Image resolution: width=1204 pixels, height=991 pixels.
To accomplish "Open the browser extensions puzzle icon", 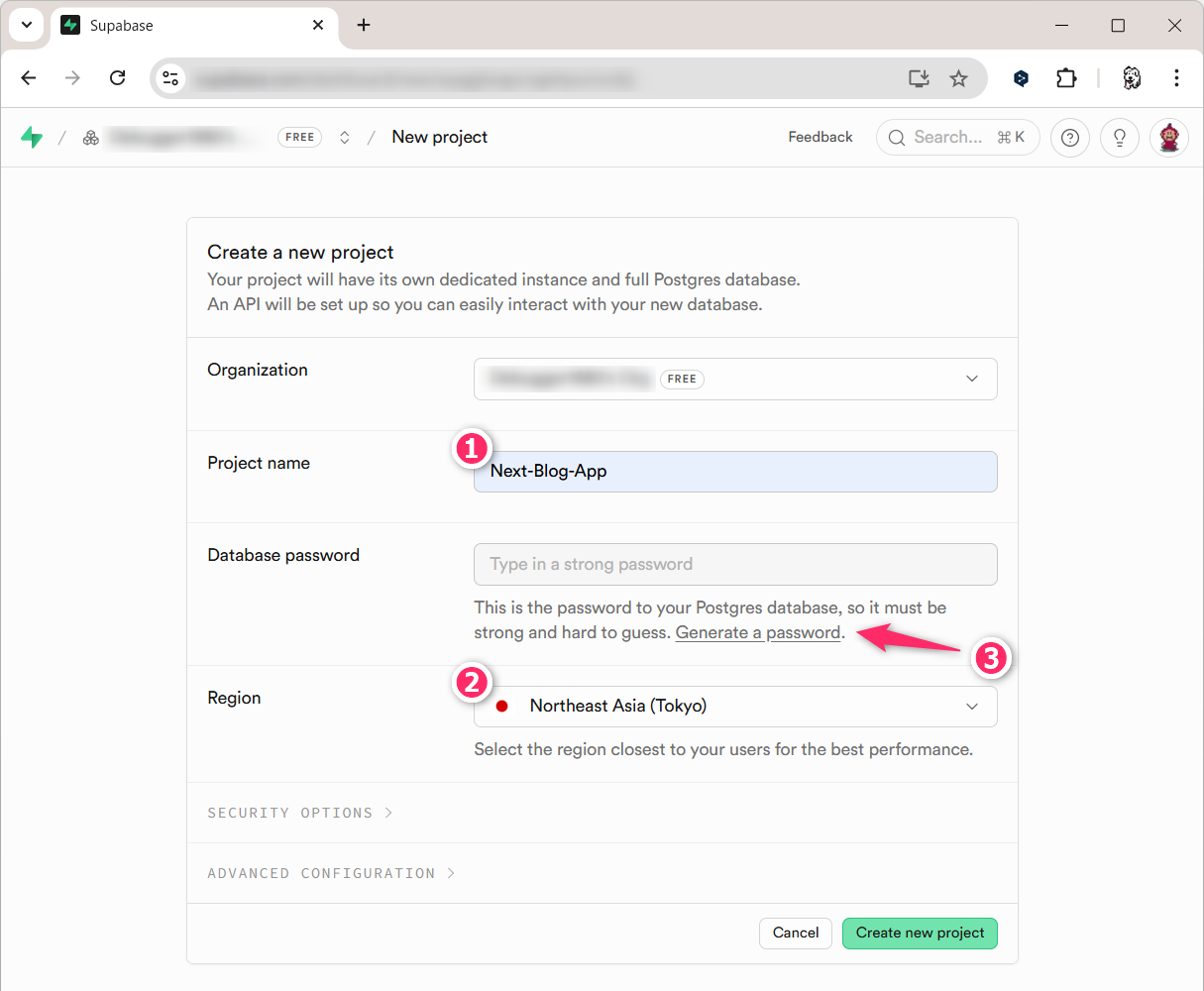I will 1066,78.
